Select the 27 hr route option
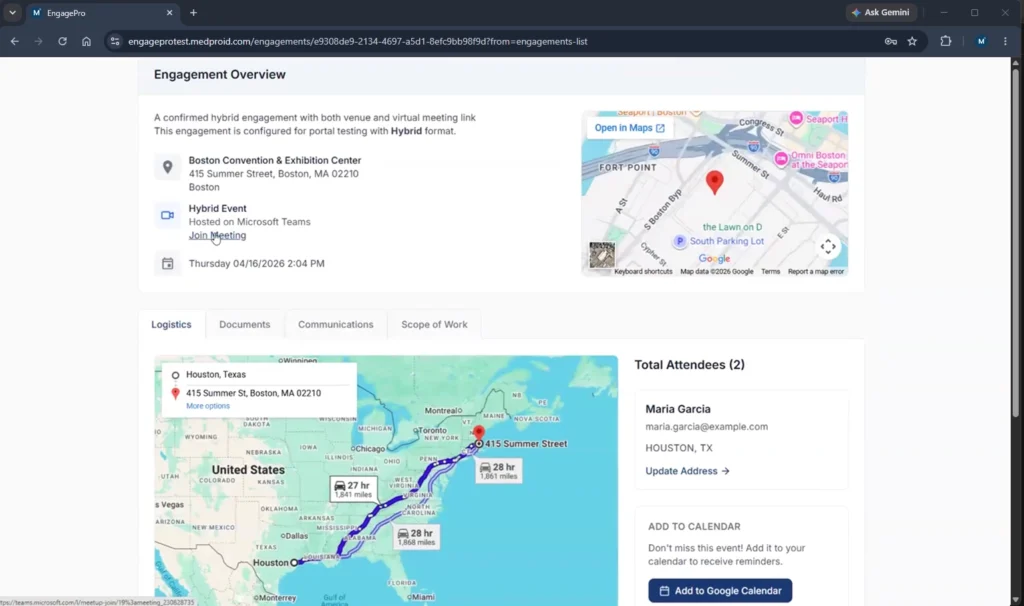Image resolution: width=1024 pixels, height=606 pixels. coord(353,489)
